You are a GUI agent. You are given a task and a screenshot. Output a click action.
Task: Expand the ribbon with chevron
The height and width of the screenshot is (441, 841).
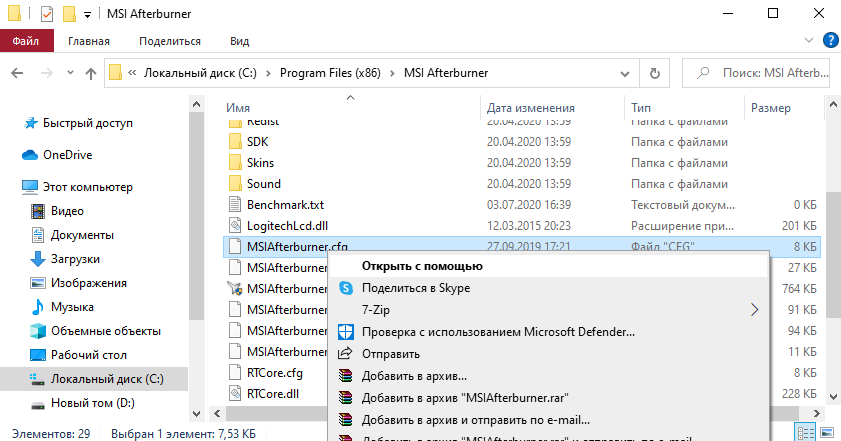coord(809,40)
